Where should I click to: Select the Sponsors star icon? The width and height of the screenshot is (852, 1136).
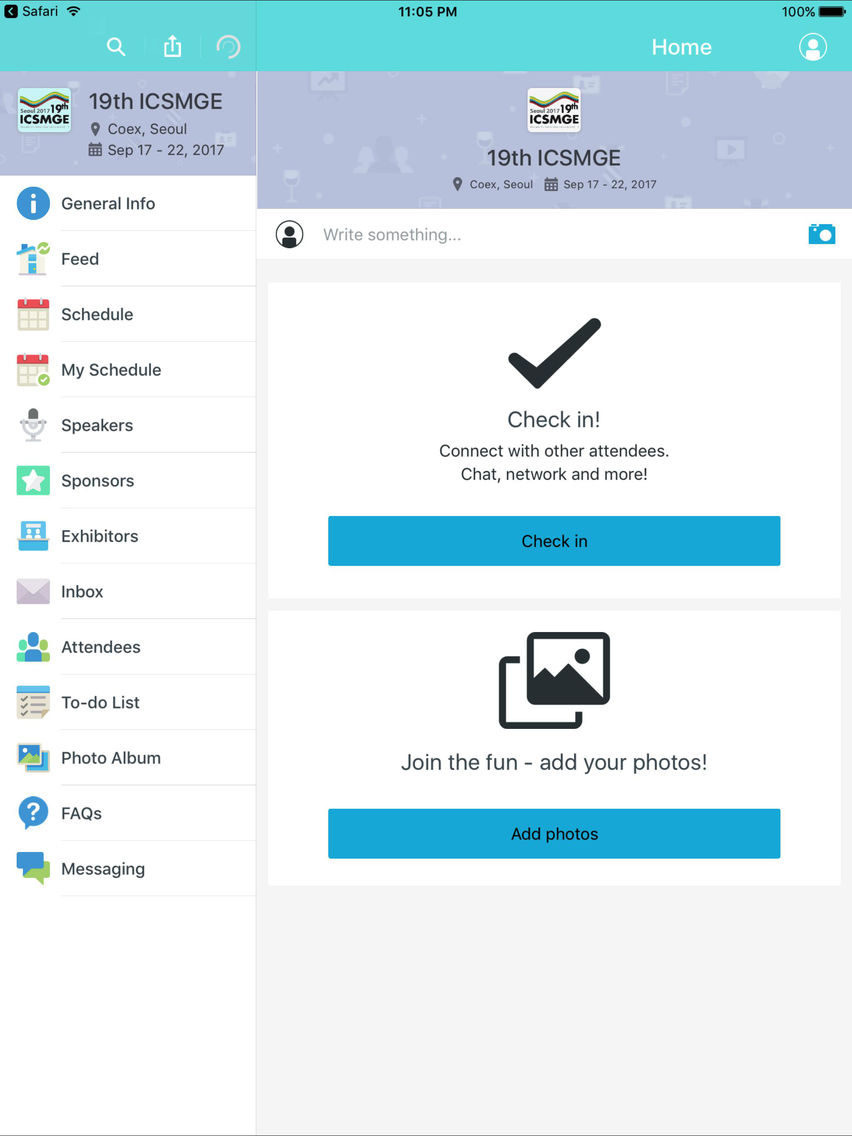click(33, 480)
